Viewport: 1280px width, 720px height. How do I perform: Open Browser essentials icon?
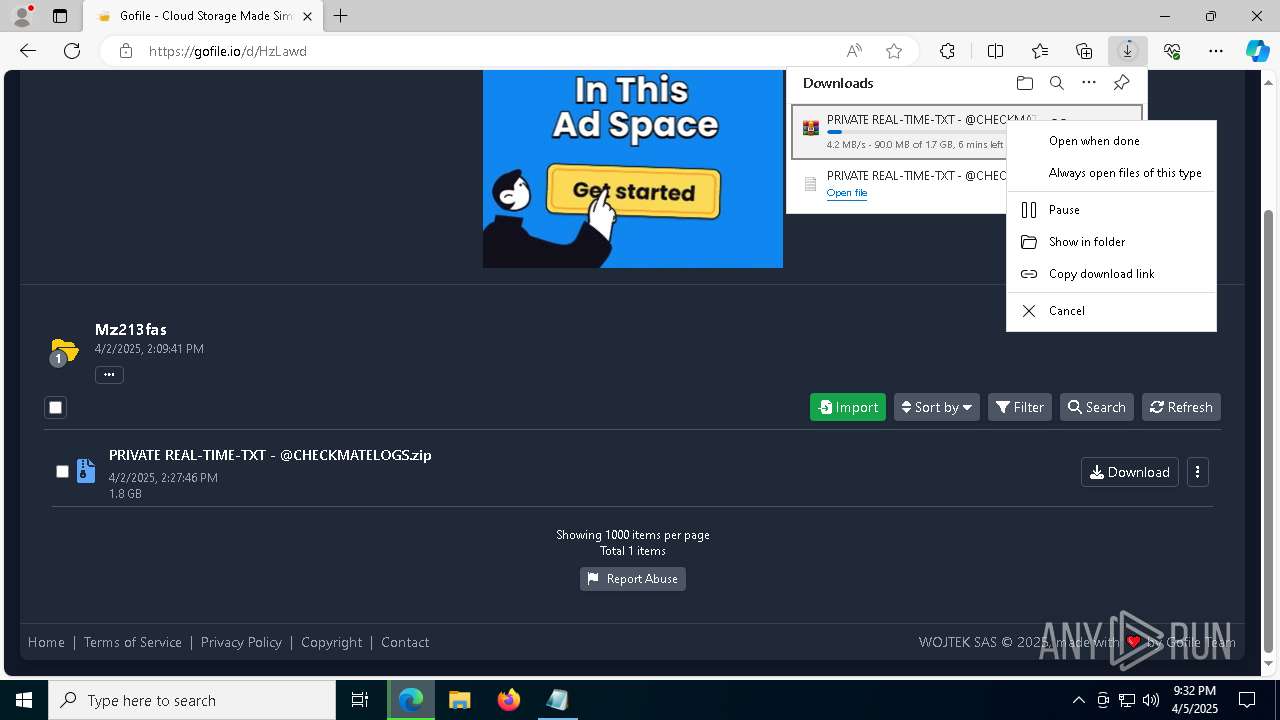(x=1172, y=51)
